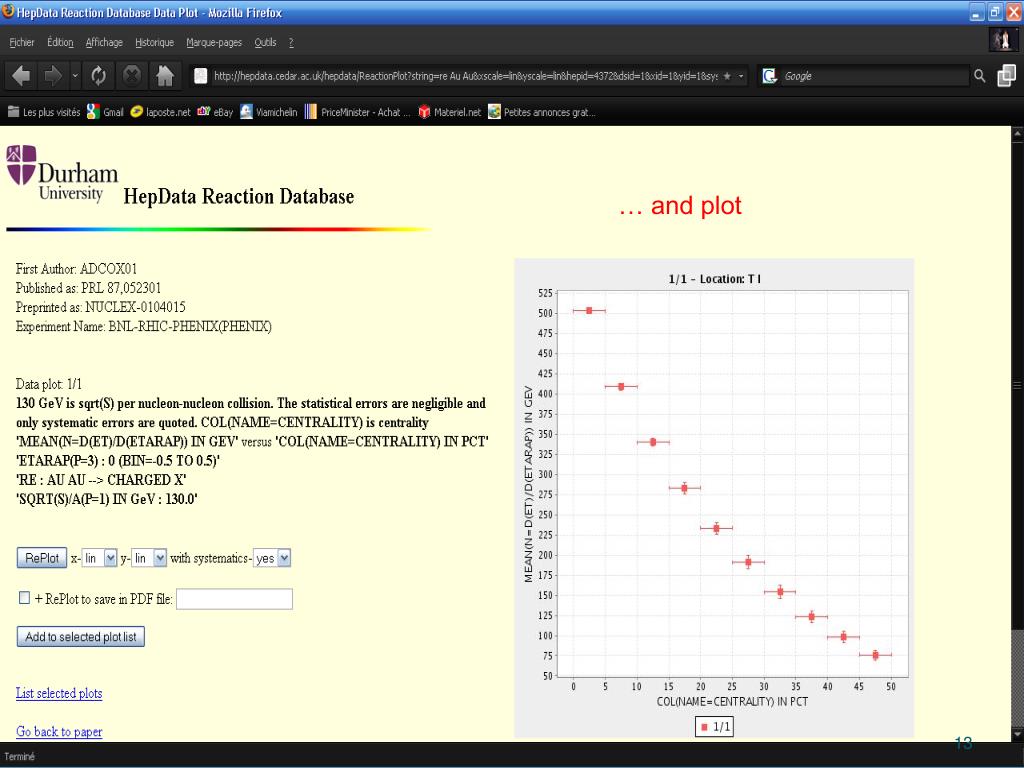Image resolution: width=1024 pixels, height=768 pixels.
Task: Open the List selected plots link
Action: point(59,694)
